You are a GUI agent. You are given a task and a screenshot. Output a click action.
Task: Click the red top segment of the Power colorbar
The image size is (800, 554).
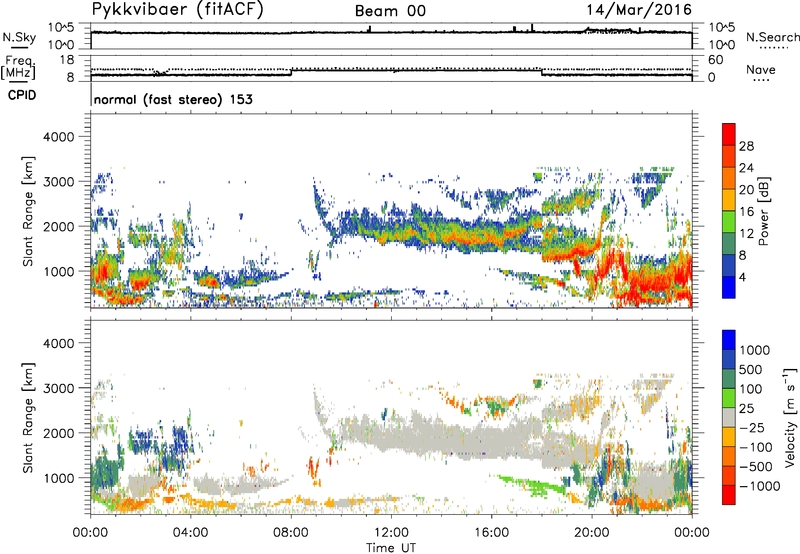(729, 134)
